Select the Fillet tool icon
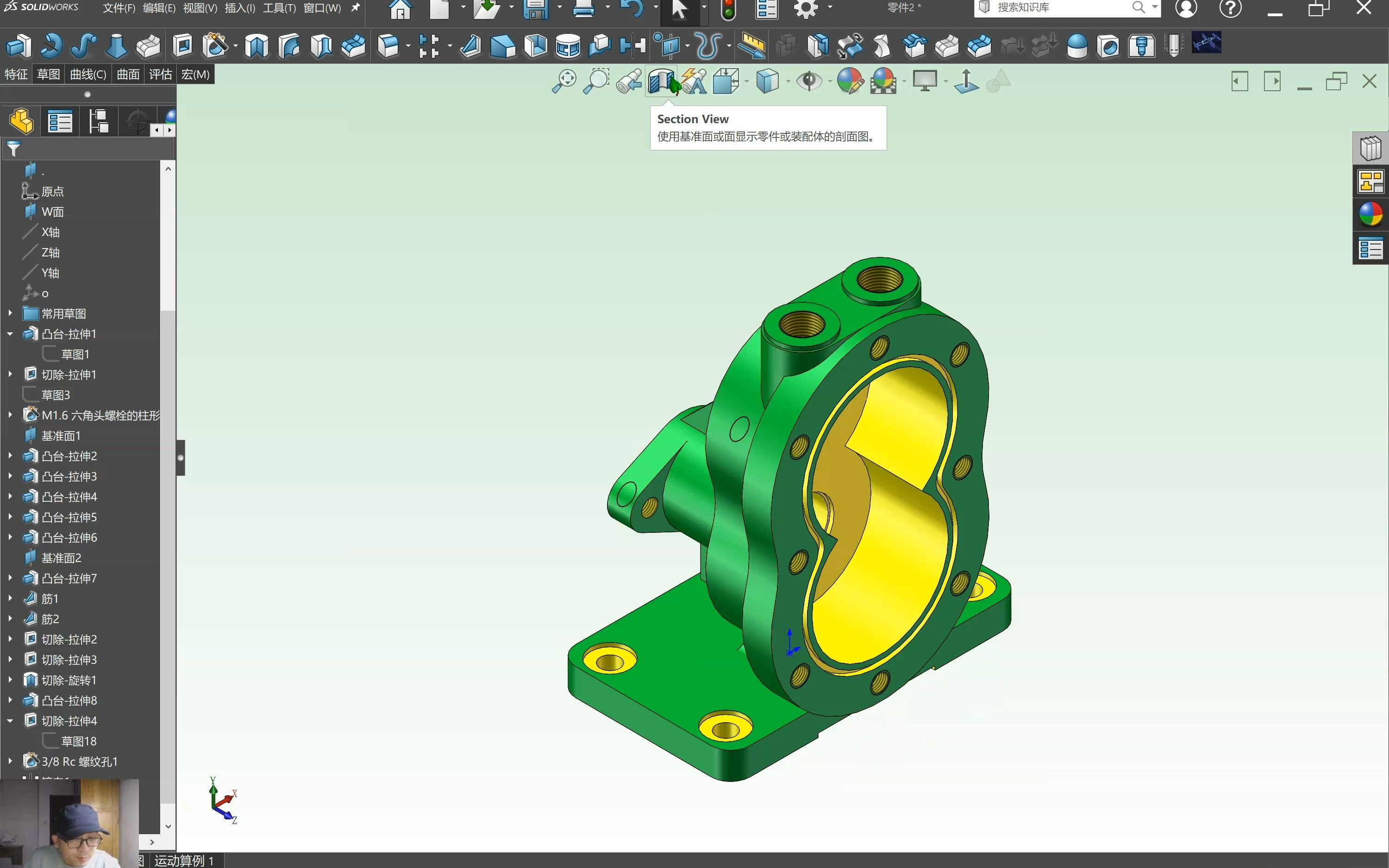This screenshot has width=1389, height=868. (x=388, y=46)
